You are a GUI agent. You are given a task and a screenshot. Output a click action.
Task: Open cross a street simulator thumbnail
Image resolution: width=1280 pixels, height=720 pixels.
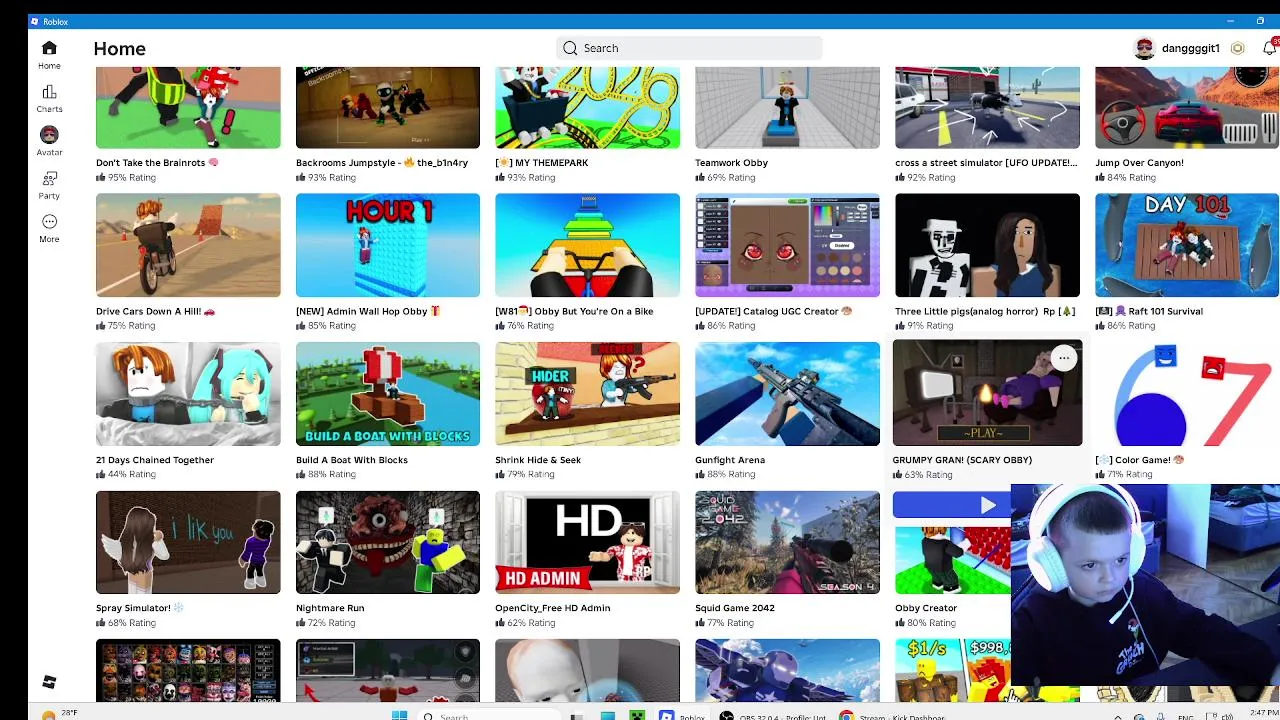tap(987, 107)
